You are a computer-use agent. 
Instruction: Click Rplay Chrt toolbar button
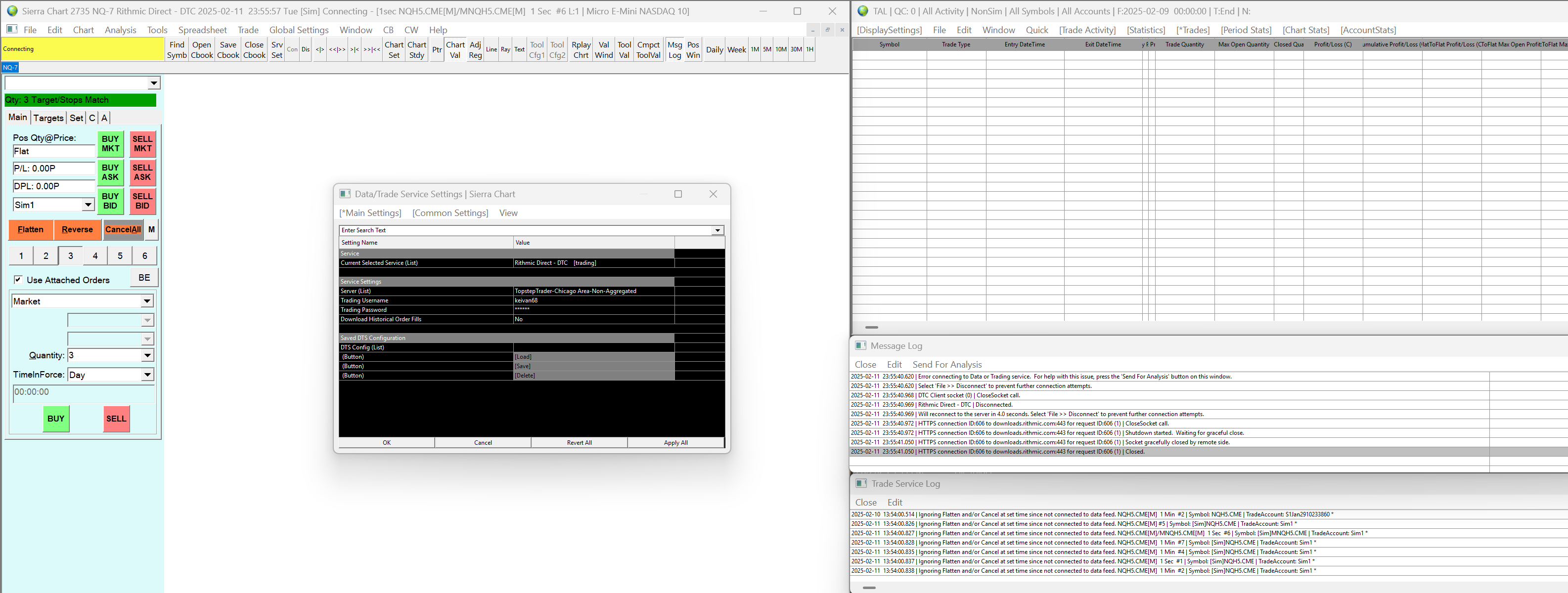(581, 50)
